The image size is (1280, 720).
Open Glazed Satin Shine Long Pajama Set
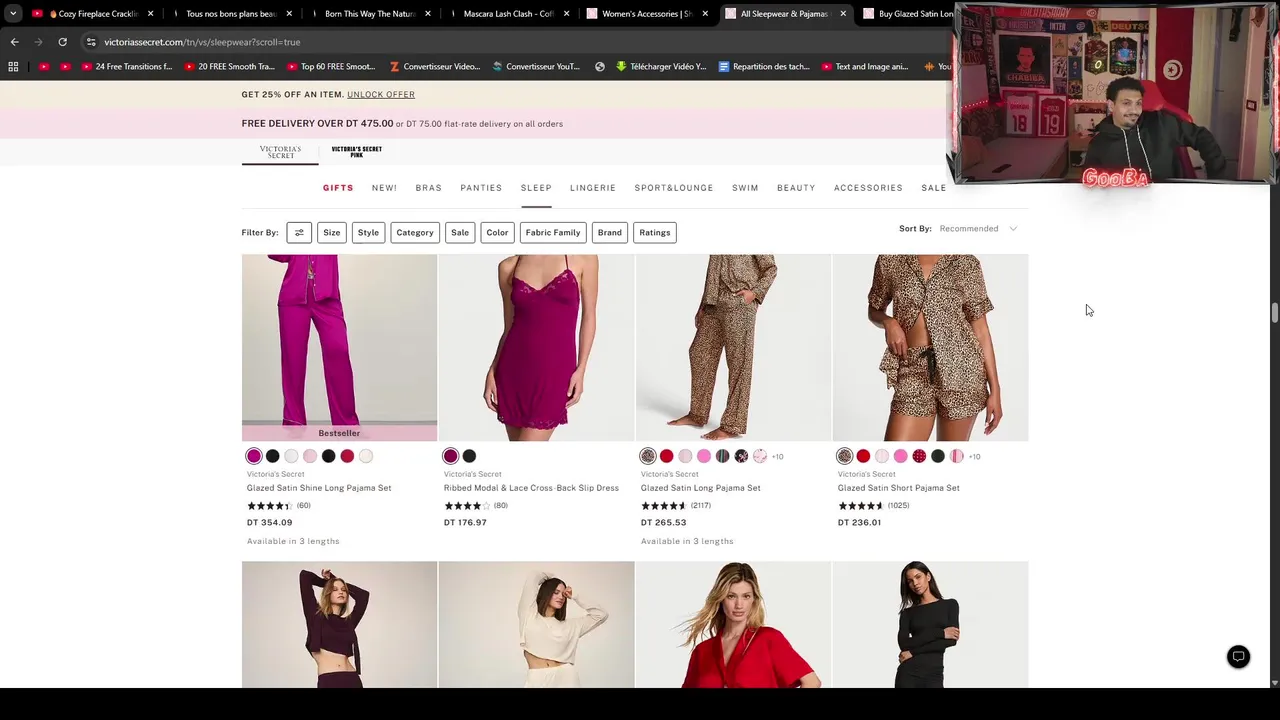pyautogui.click(x=319, y=488)
